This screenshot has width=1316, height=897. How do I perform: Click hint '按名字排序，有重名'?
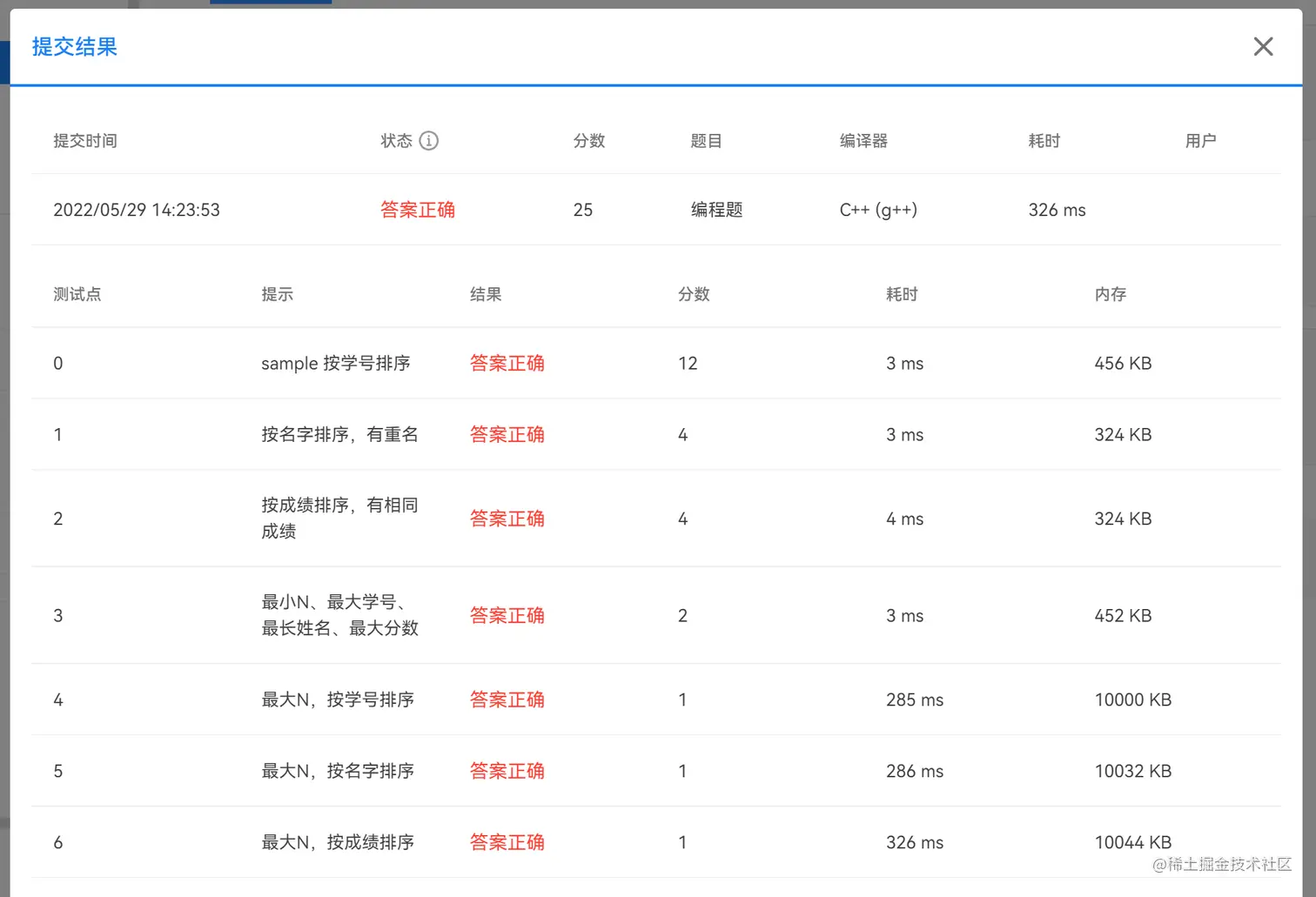[340, 435]
